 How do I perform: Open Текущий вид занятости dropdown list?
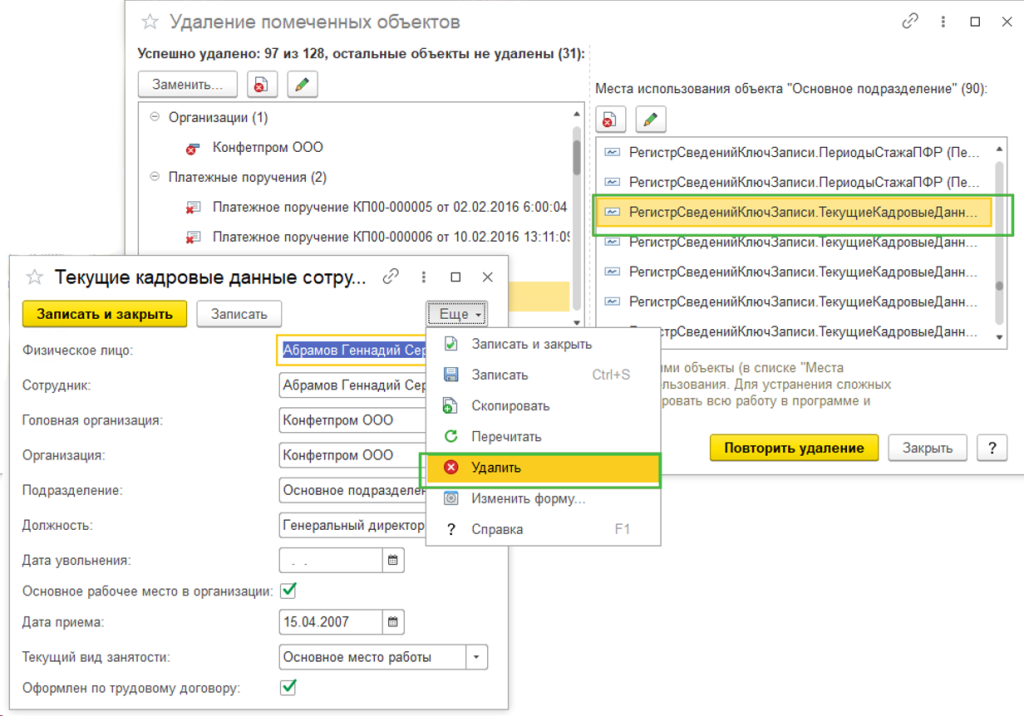(x=477, y=657)
